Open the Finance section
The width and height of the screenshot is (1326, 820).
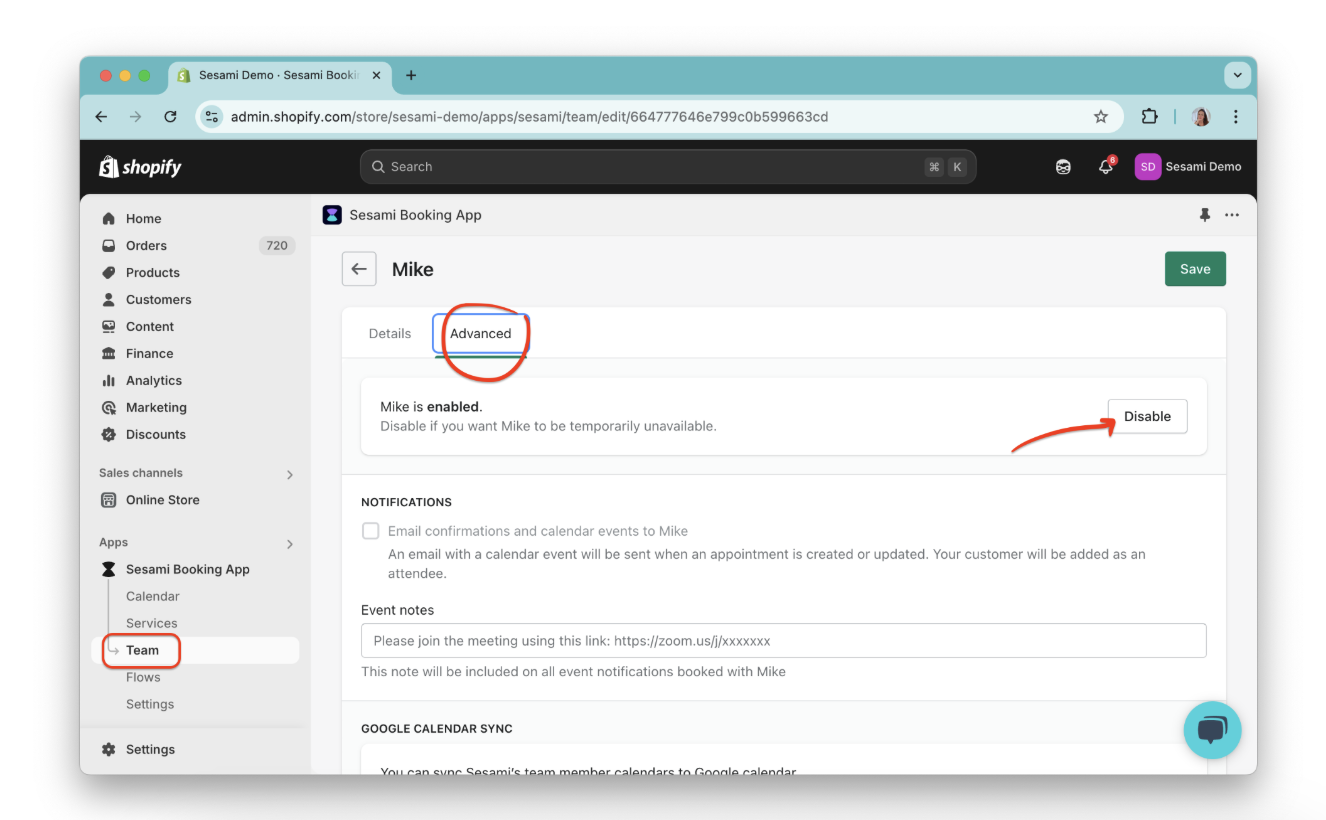point(150,354)
